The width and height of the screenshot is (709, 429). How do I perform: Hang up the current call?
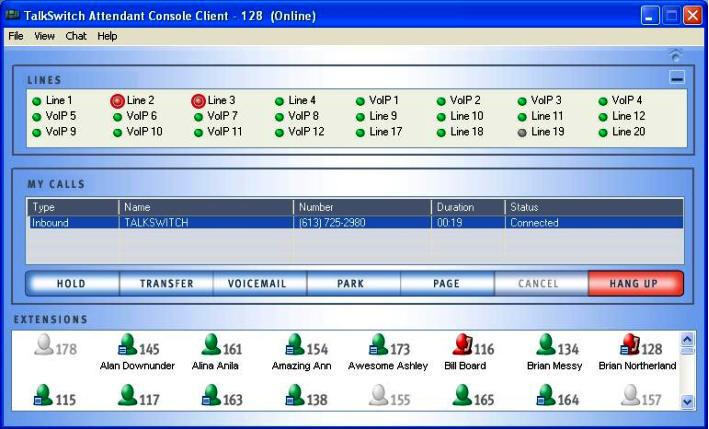[636, 283]
